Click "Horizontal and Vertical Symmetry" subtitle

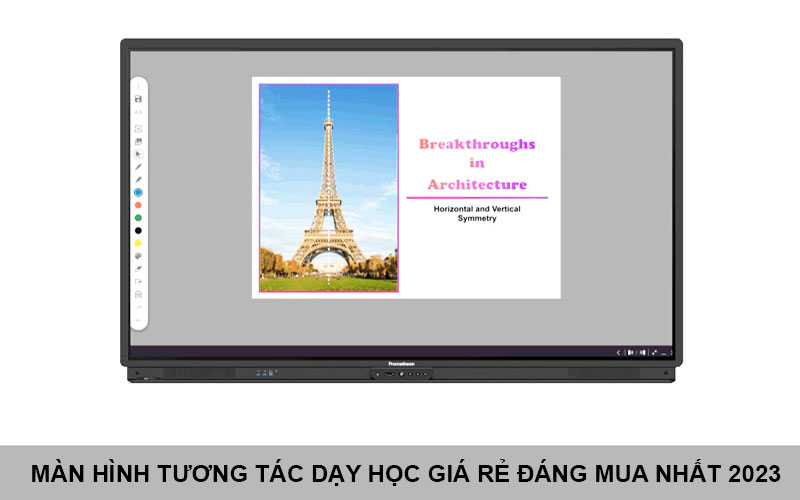[x=477, y=213]
